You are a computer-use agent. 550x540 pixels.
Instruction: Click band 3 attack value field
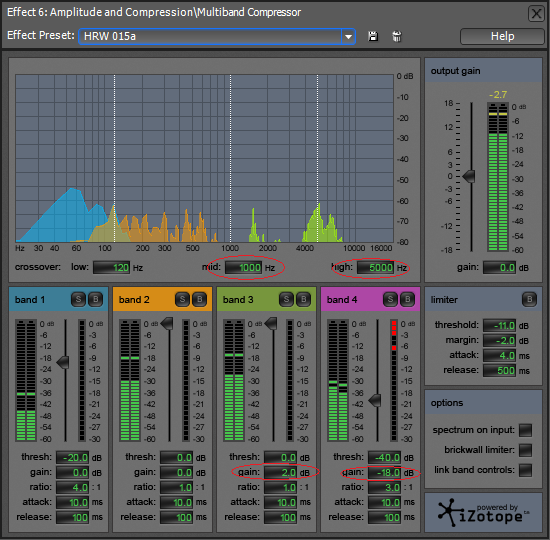(x=281, y=502)
